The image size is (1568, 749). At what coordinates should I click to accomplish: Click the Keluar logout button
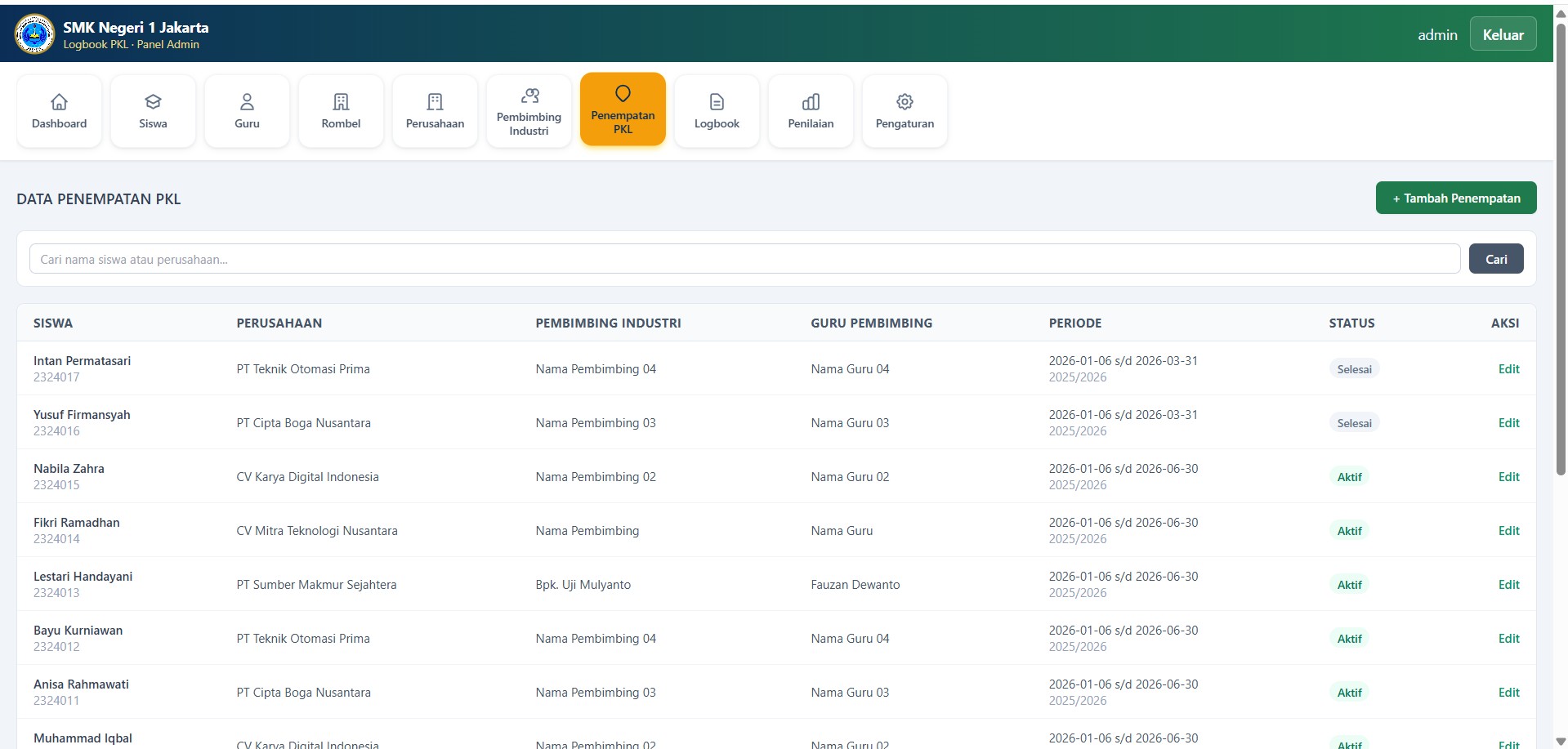tap(1503, 34)
